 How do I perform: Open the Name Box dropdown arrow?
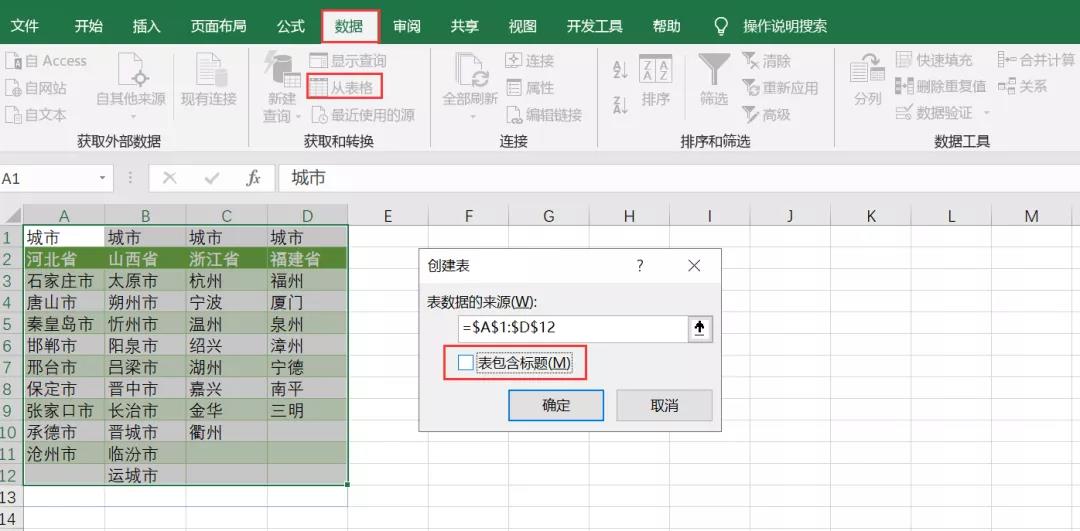click(103, 178)
